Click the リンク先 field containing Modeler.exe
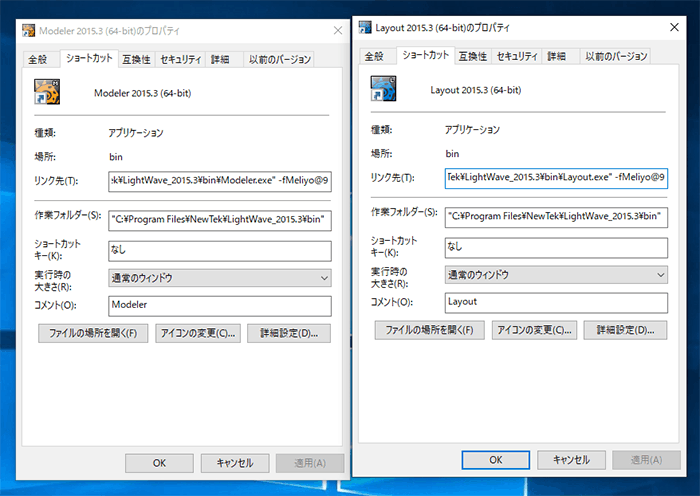Screen dimensions: 700x496 pos(220,181)
